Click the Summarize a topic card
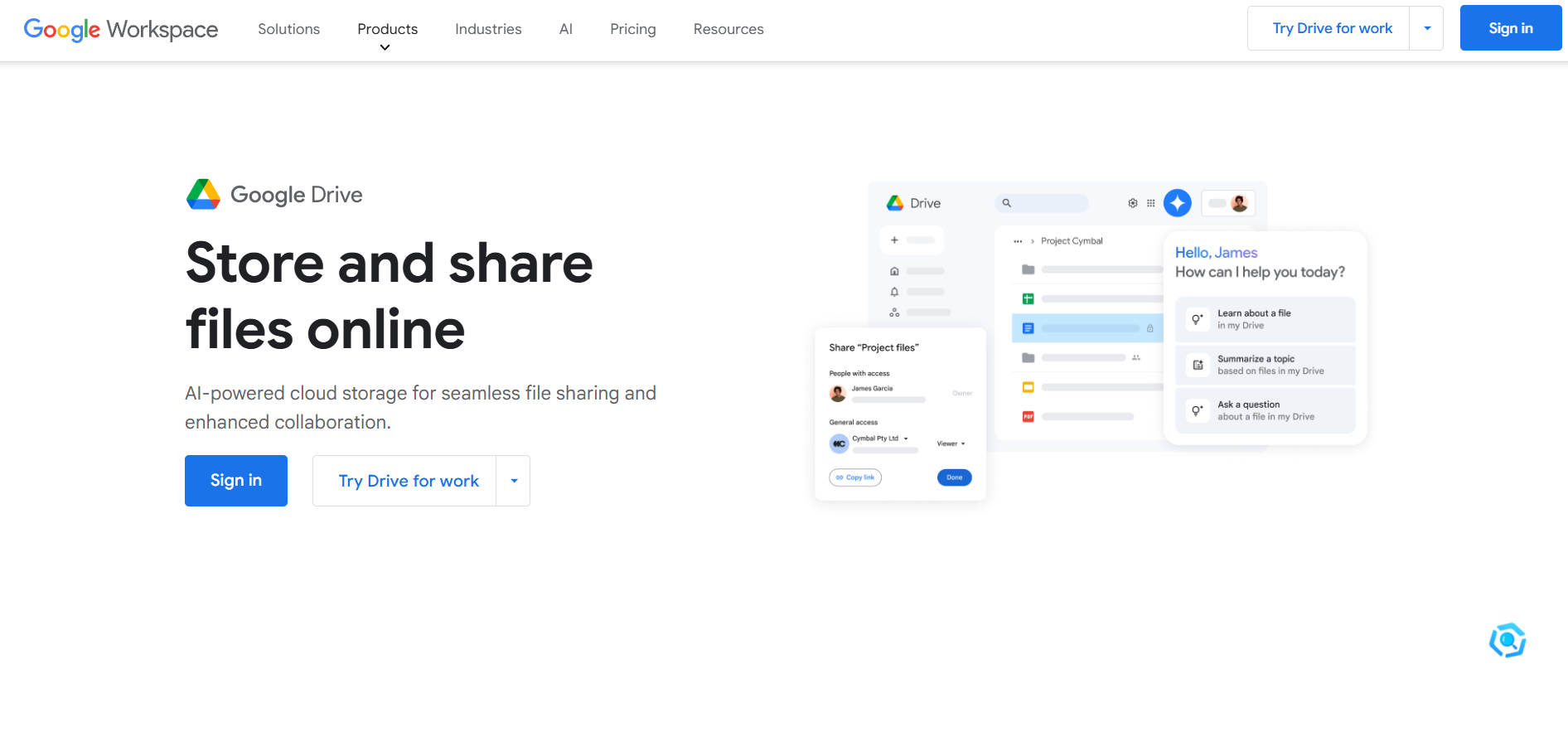Screen dimensions: 1568x751 click(1265, 365)
